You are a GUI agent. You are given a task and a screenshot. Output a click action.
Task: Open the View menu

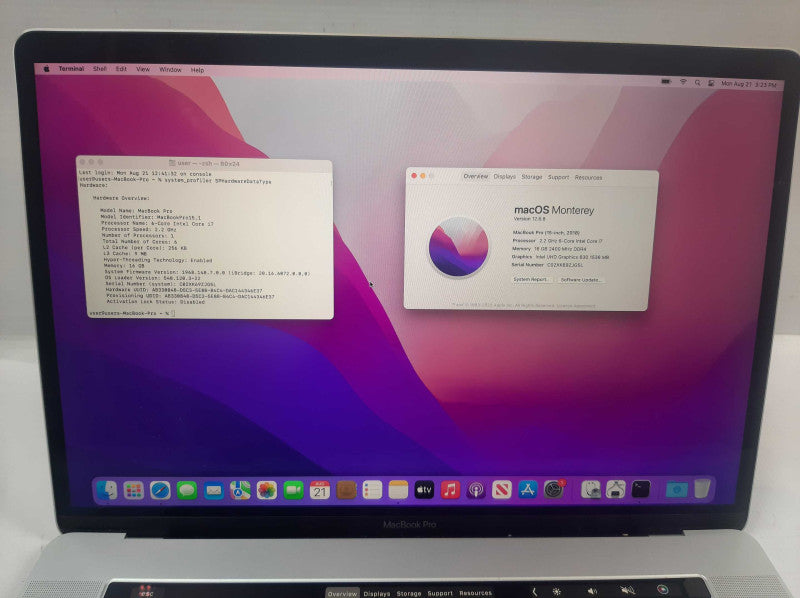(143, 69)
